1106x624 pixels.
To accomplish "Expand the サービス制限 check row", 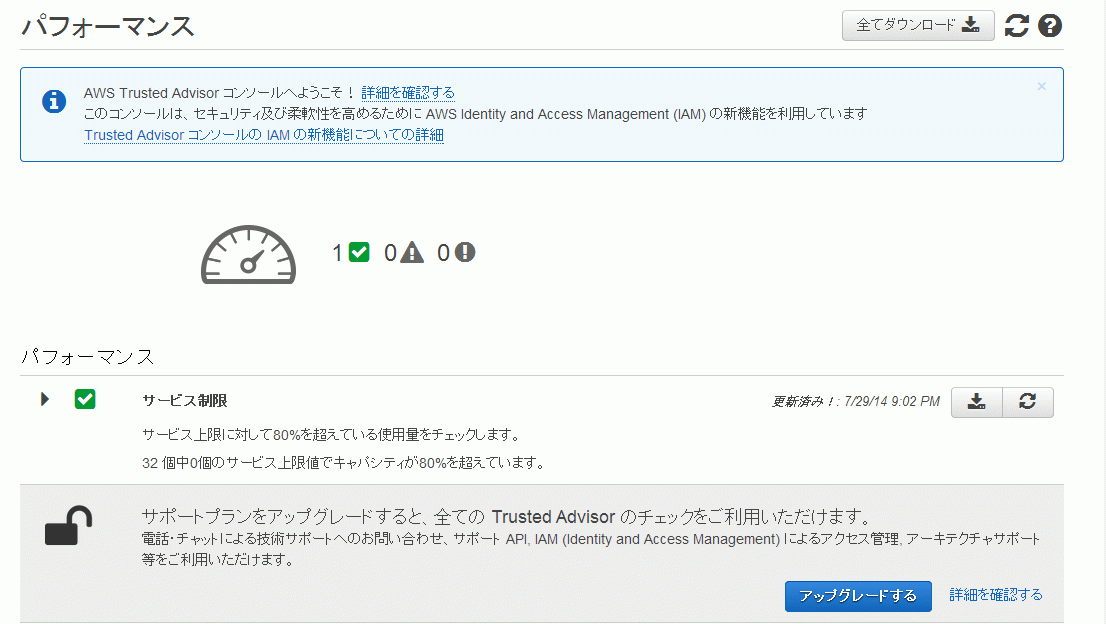I will [x=44, y=399].
